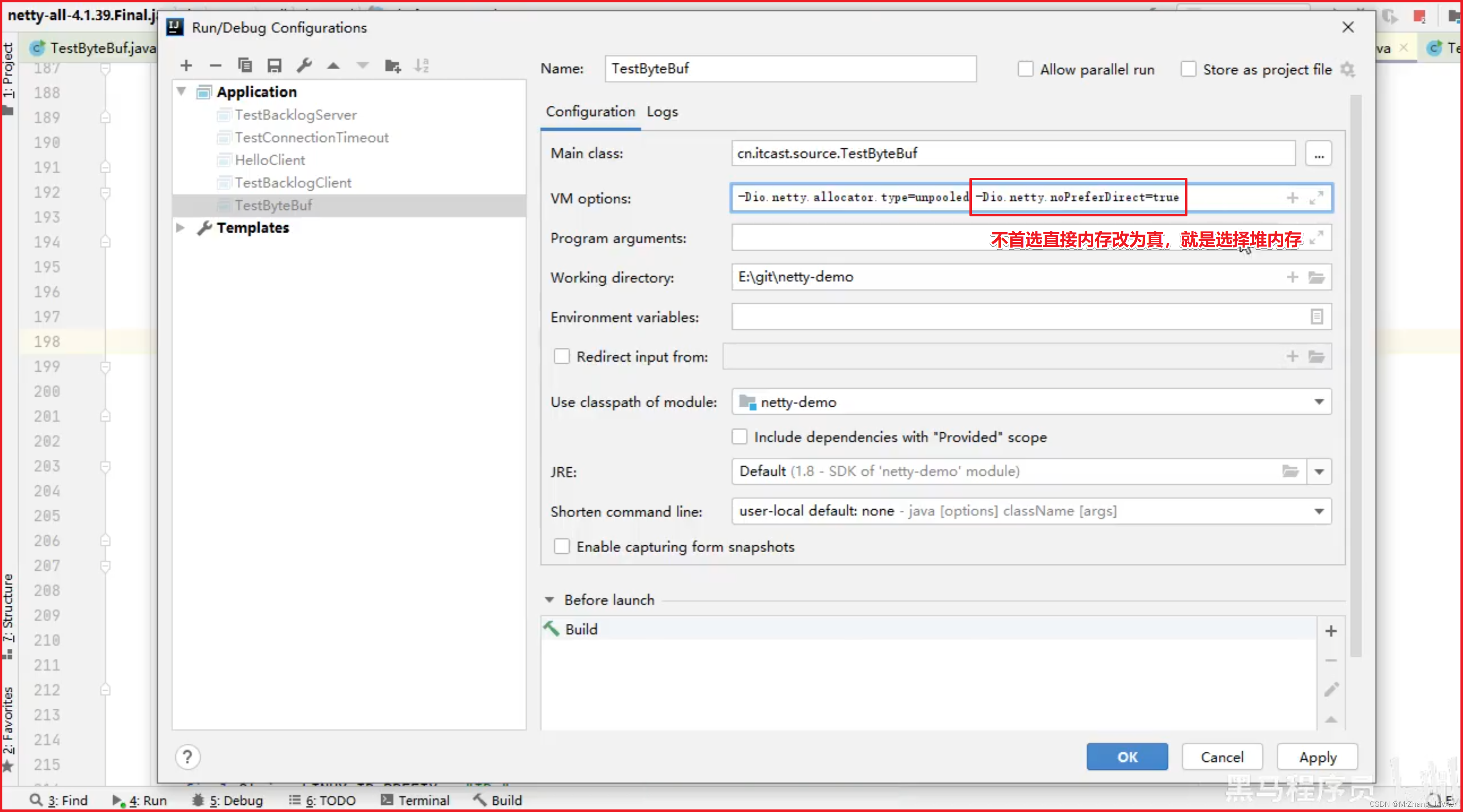Toggle Redirect input from checkbox

pyautogui.click(x=562, y=357)
